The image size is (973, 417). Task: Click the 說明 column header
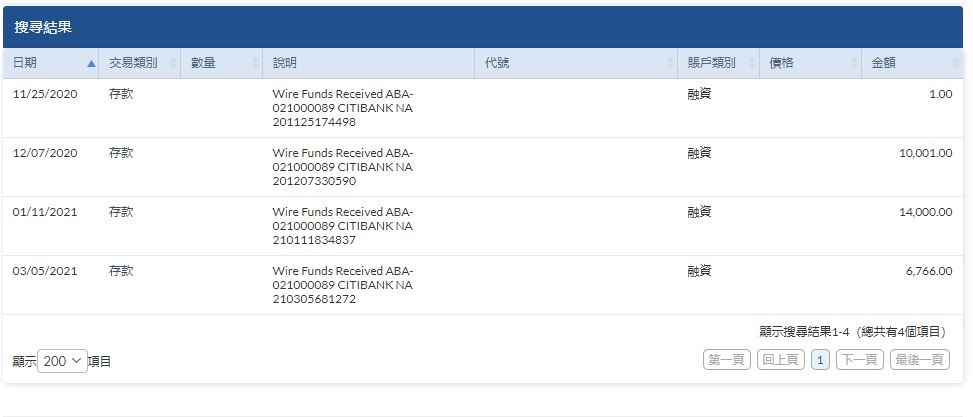(x=369, y=63)
